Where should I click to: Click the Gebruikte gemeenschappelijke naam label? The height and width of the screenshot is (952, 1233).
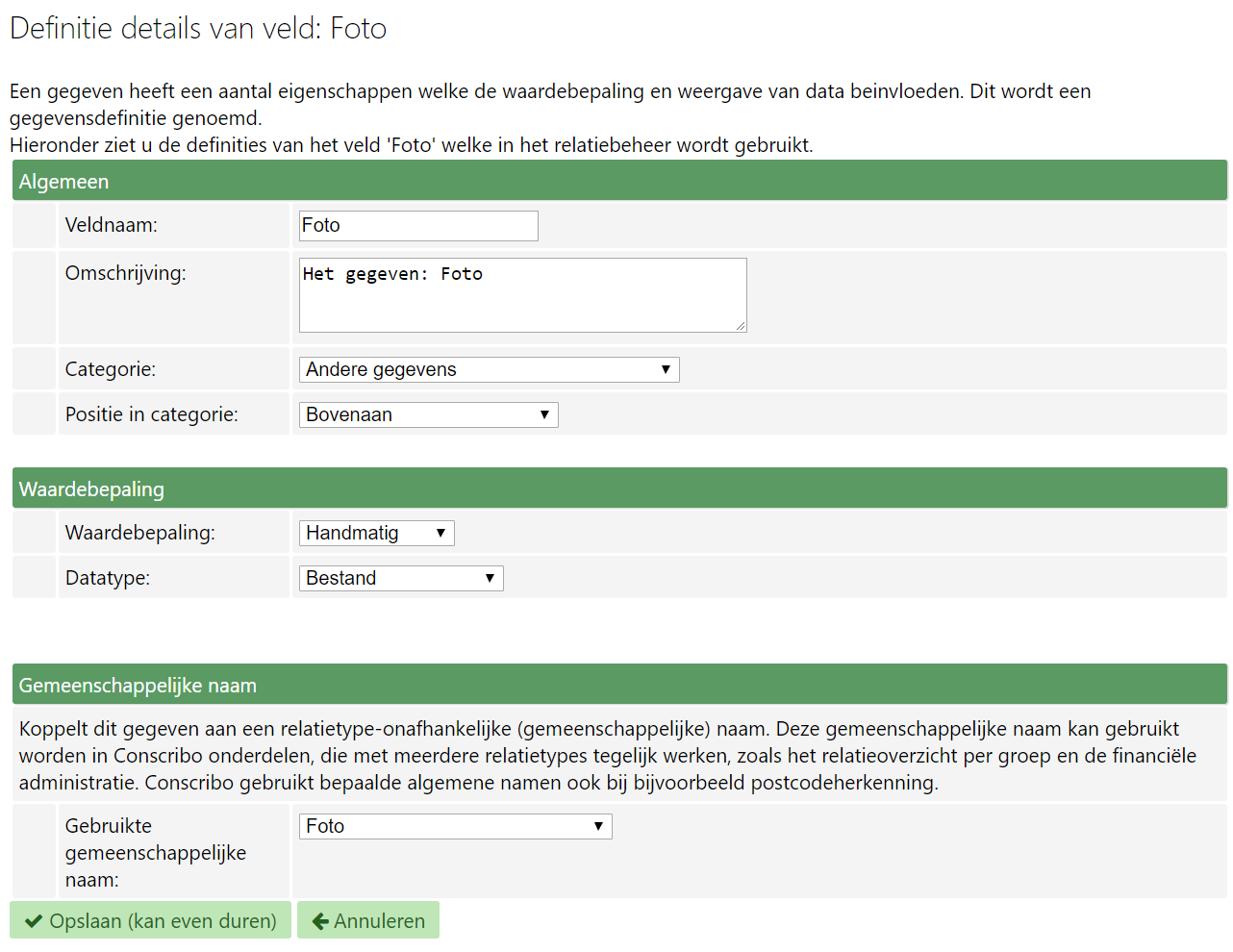coord(156,853)
